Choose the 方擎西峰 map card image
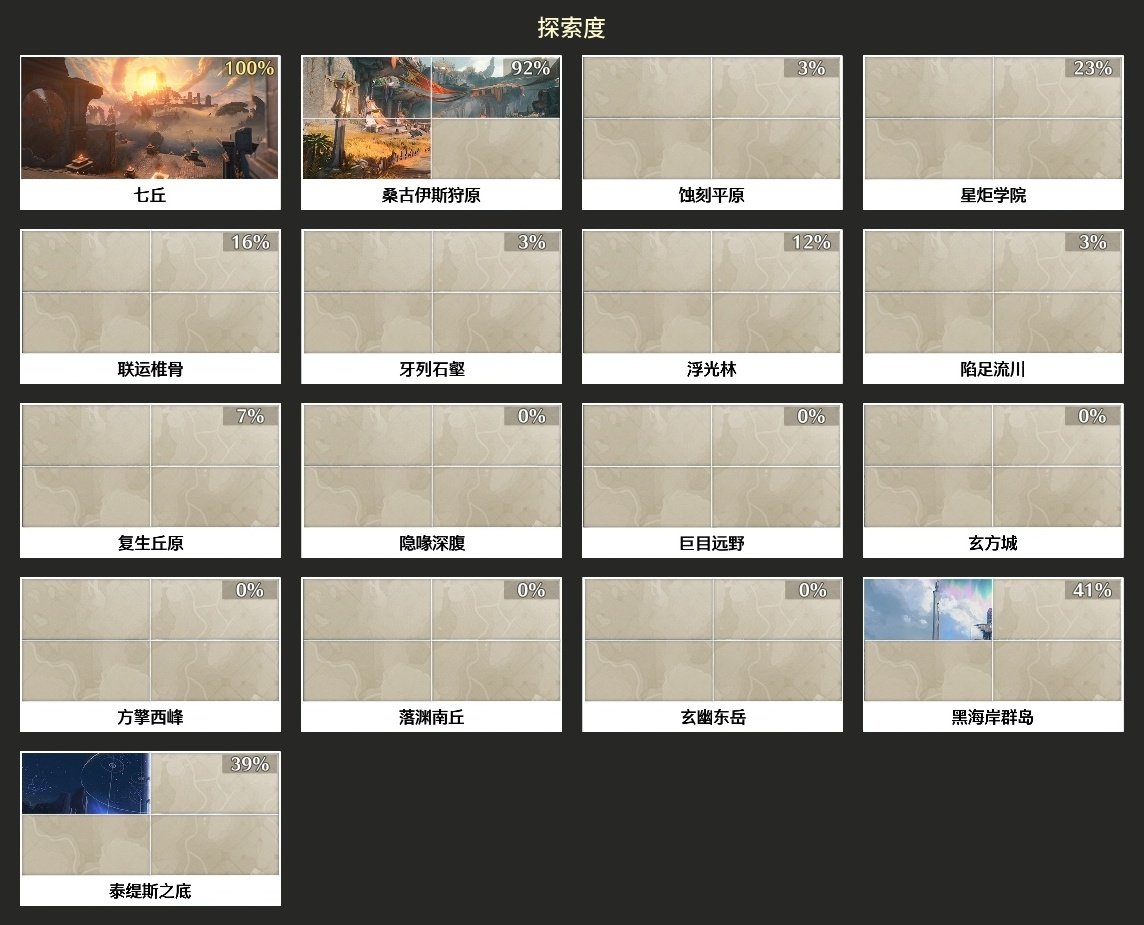The height and width of the screenshot is (925, 1144). (150, 640)
